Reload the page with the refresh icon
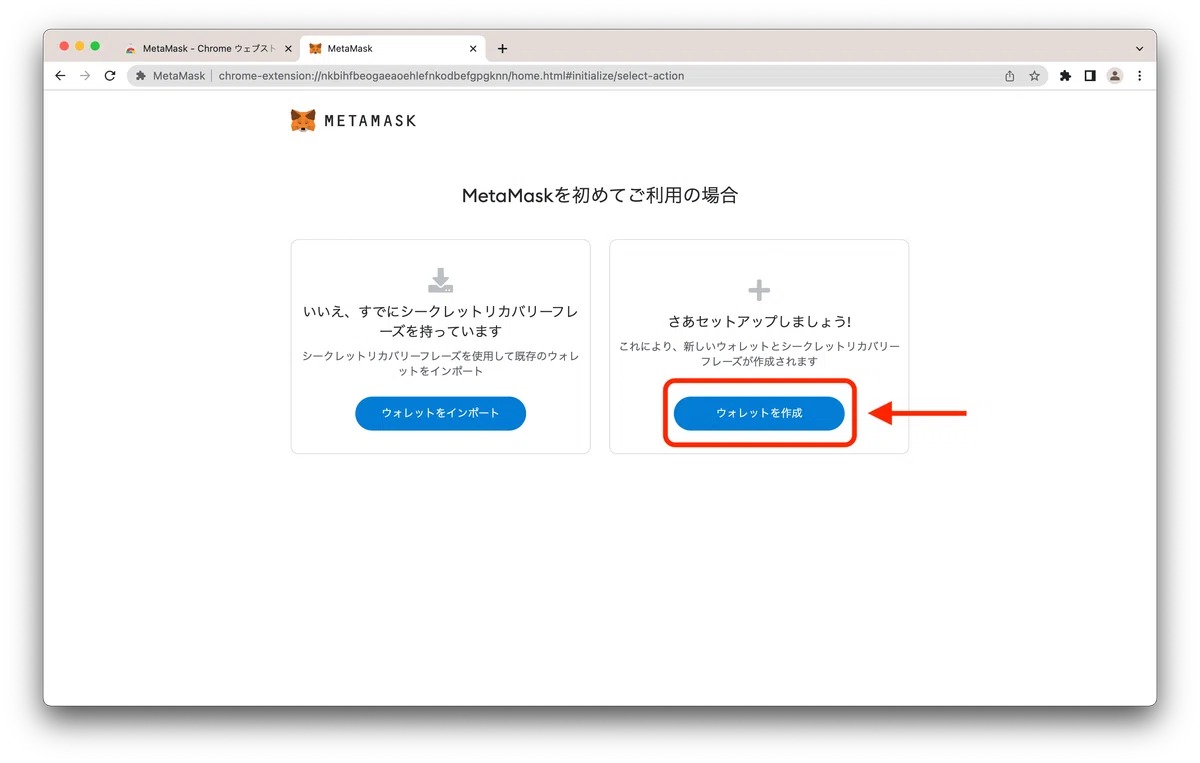Image resolution: width=1200 pixels, height=763 pixels. pyautogui.click(x=110, y=76)
